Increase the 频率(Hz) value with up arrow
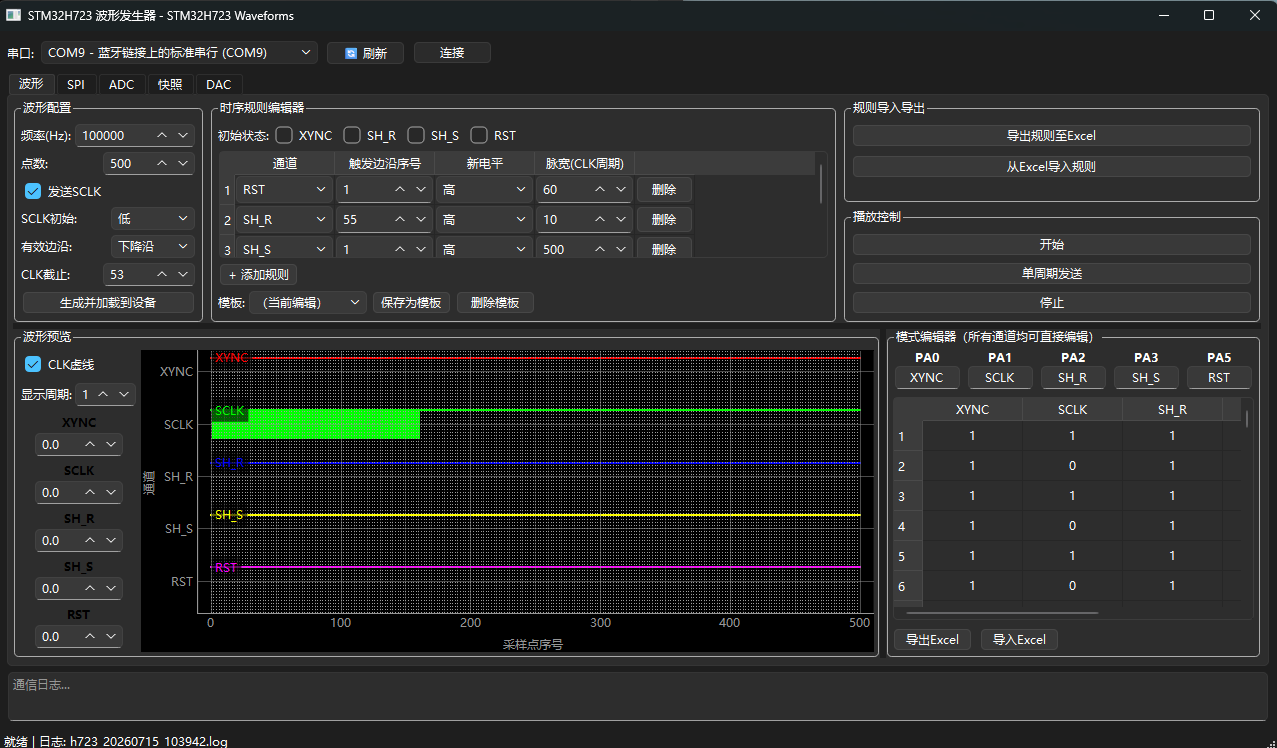The width and height of the screenshot is (1277, 748). click(x=163, y=135)
